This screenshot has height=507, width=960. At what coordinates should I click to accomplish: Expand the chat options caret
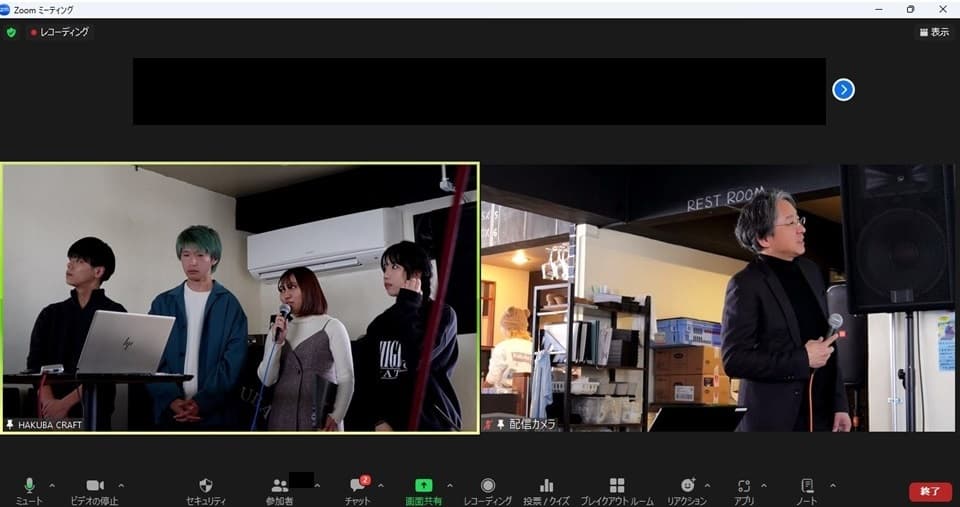pos(381,486)
